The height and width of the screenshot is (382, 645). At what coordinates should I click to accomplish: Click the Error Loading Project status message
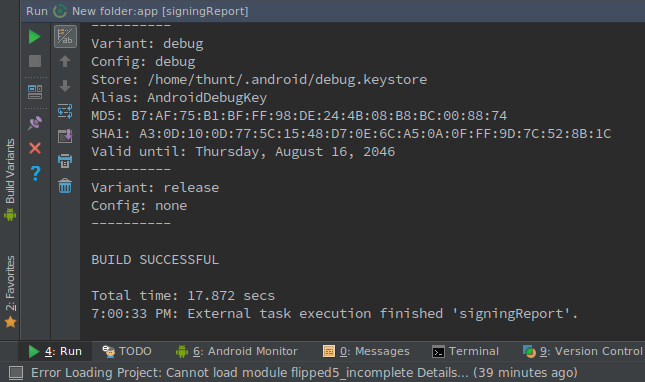pyautogui.click(x=304, y=373)
